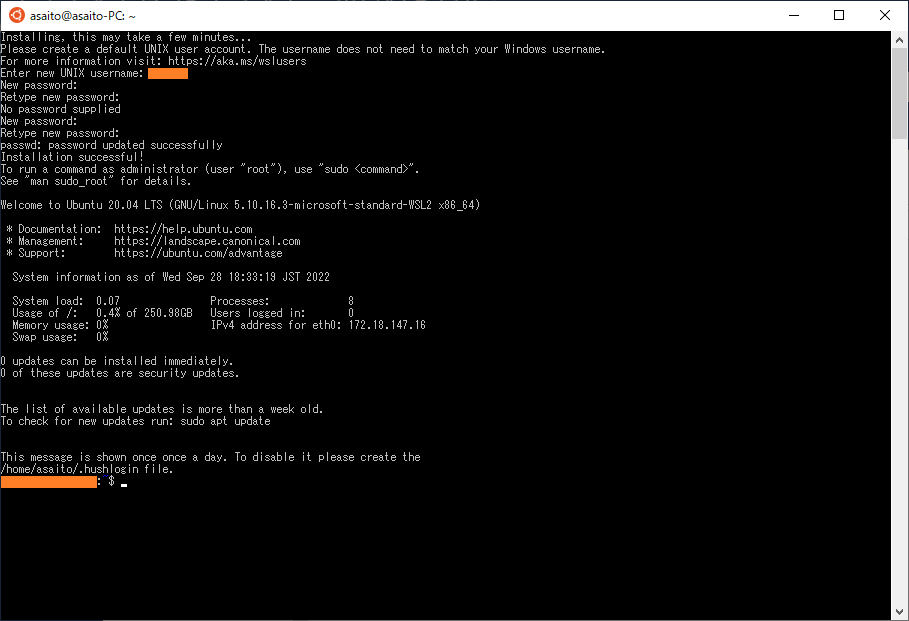Click the vertical scrollbar thumb
This screenshot has height=621, width=909.
click(899, 93)
